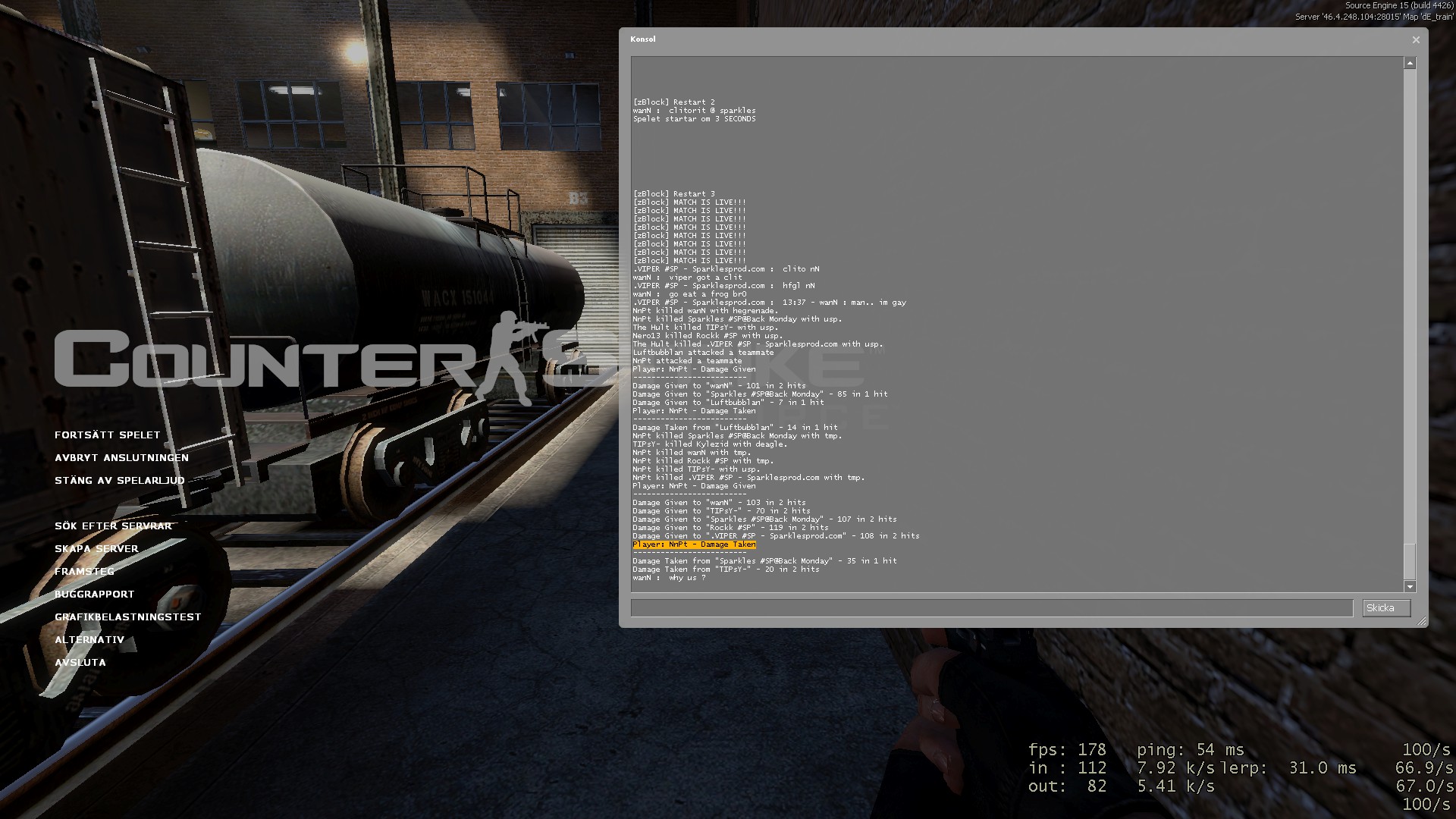Screen dimensions: 1456x819
Task: Open Alternativ settings menu
Action: tap(89, 640)
